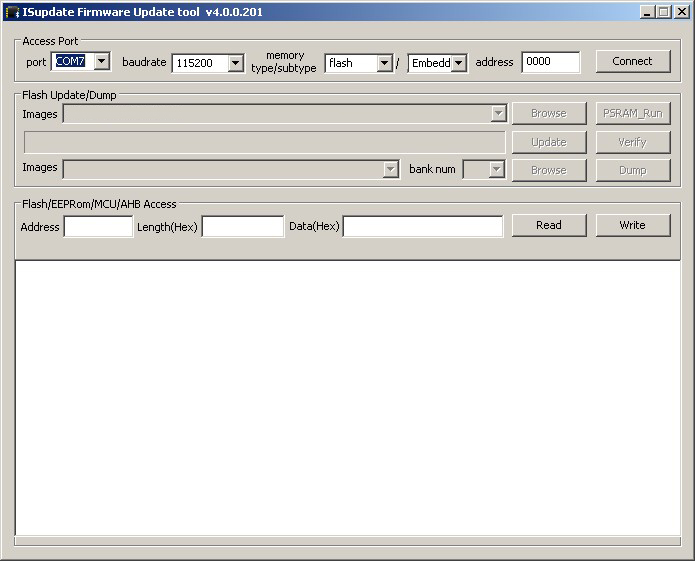Click the Update button

pos(548,142)
